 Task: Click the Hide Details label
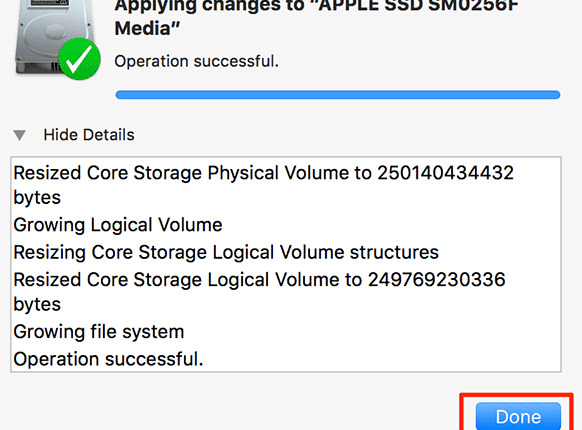coord(89,135)
